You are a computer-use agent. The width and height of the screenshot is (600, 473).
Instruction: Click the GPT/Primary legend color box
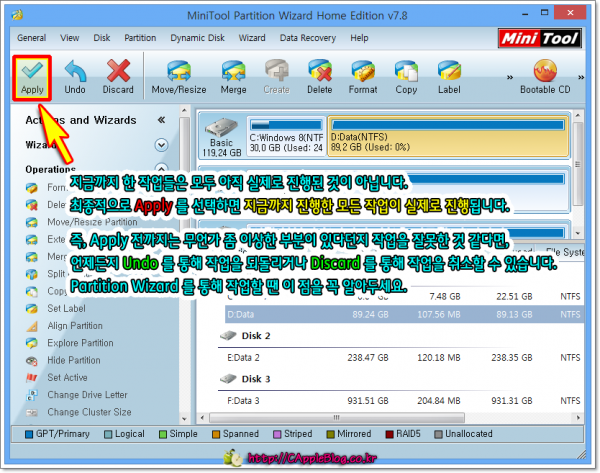coord(29,434)
